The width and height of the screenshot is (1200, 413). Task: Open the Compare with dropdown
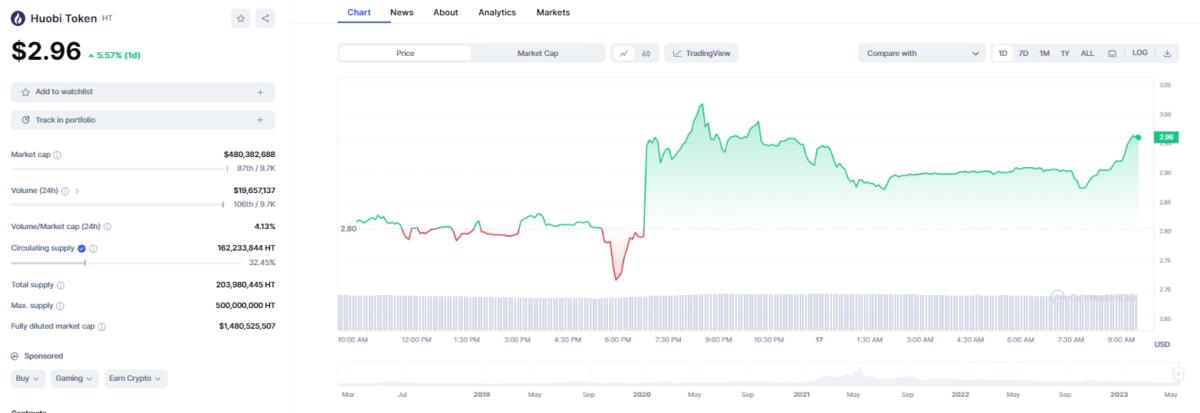coord(923,53)
